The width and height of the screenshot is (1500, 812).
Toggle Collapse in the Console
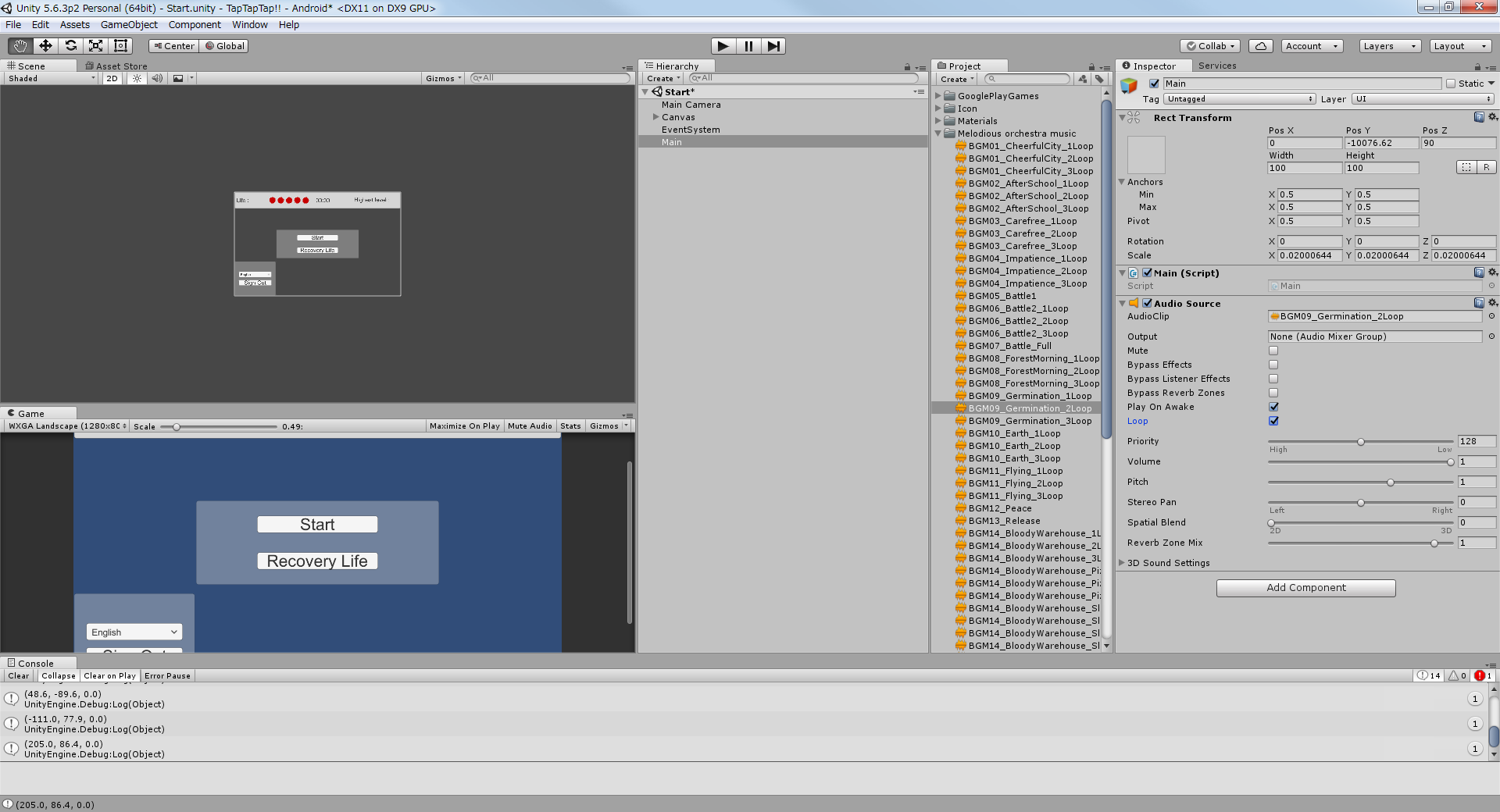coord(59,676)
